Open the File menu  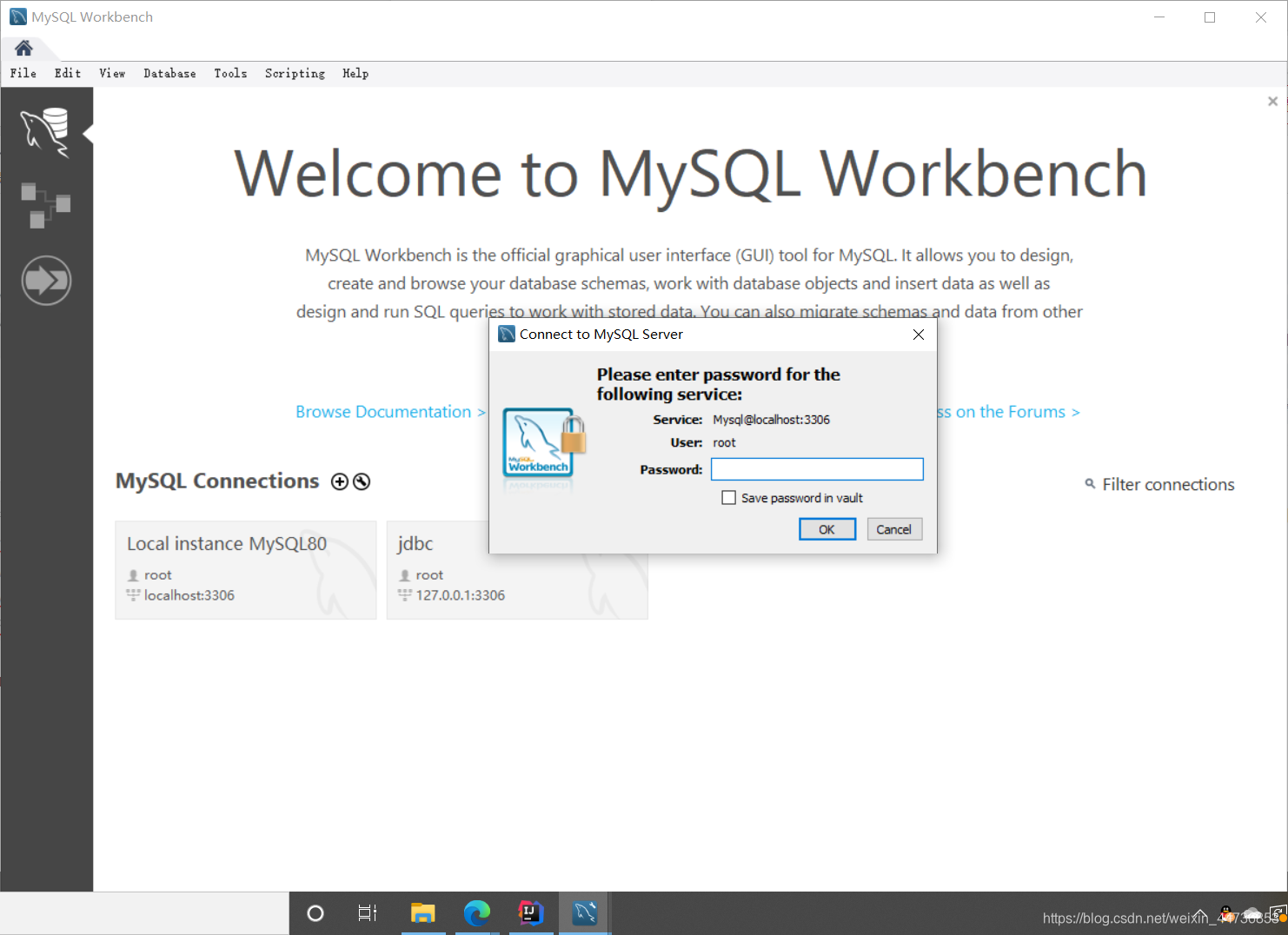click(x=23, y=74)
